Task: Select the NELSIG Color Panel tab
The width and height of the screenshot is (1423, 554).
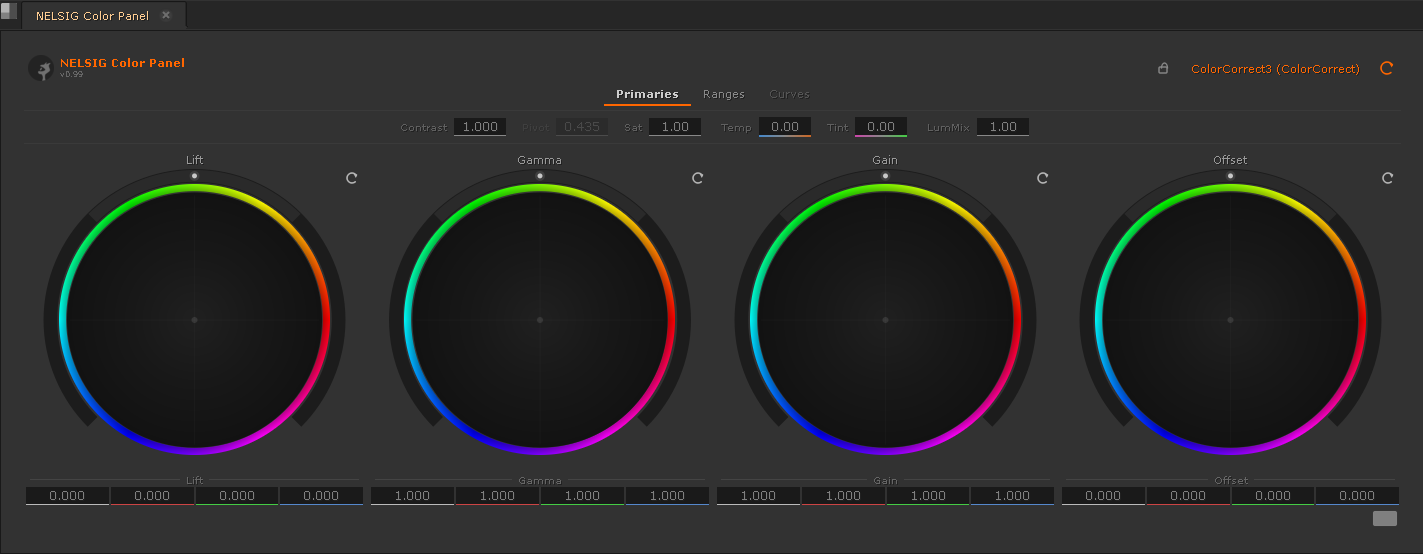Action: click(x=93, y=16)
